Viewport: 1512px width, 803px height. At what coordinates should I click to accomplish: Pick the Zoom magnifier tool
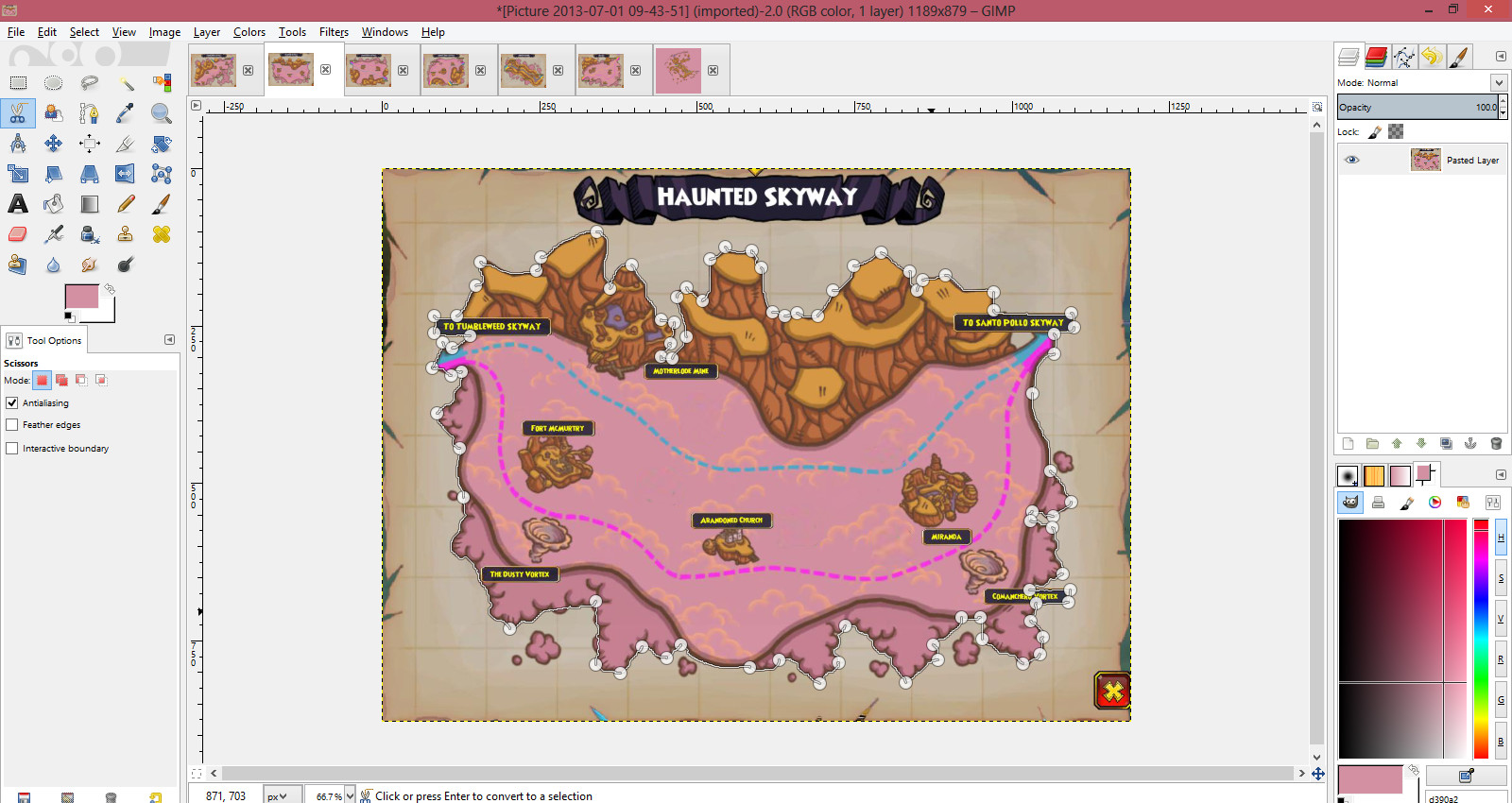point(162,113)
